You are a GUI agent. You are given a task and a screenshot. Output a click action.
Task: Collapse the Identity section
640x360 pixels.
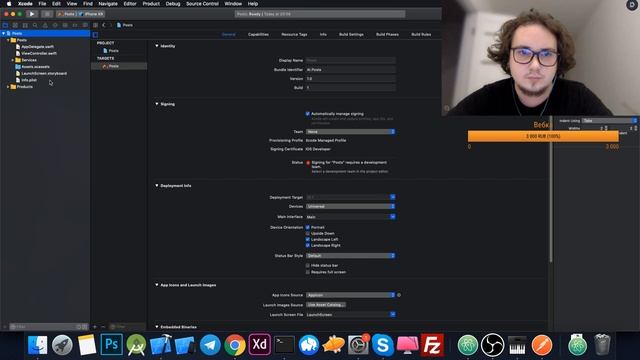pos(157,46)
